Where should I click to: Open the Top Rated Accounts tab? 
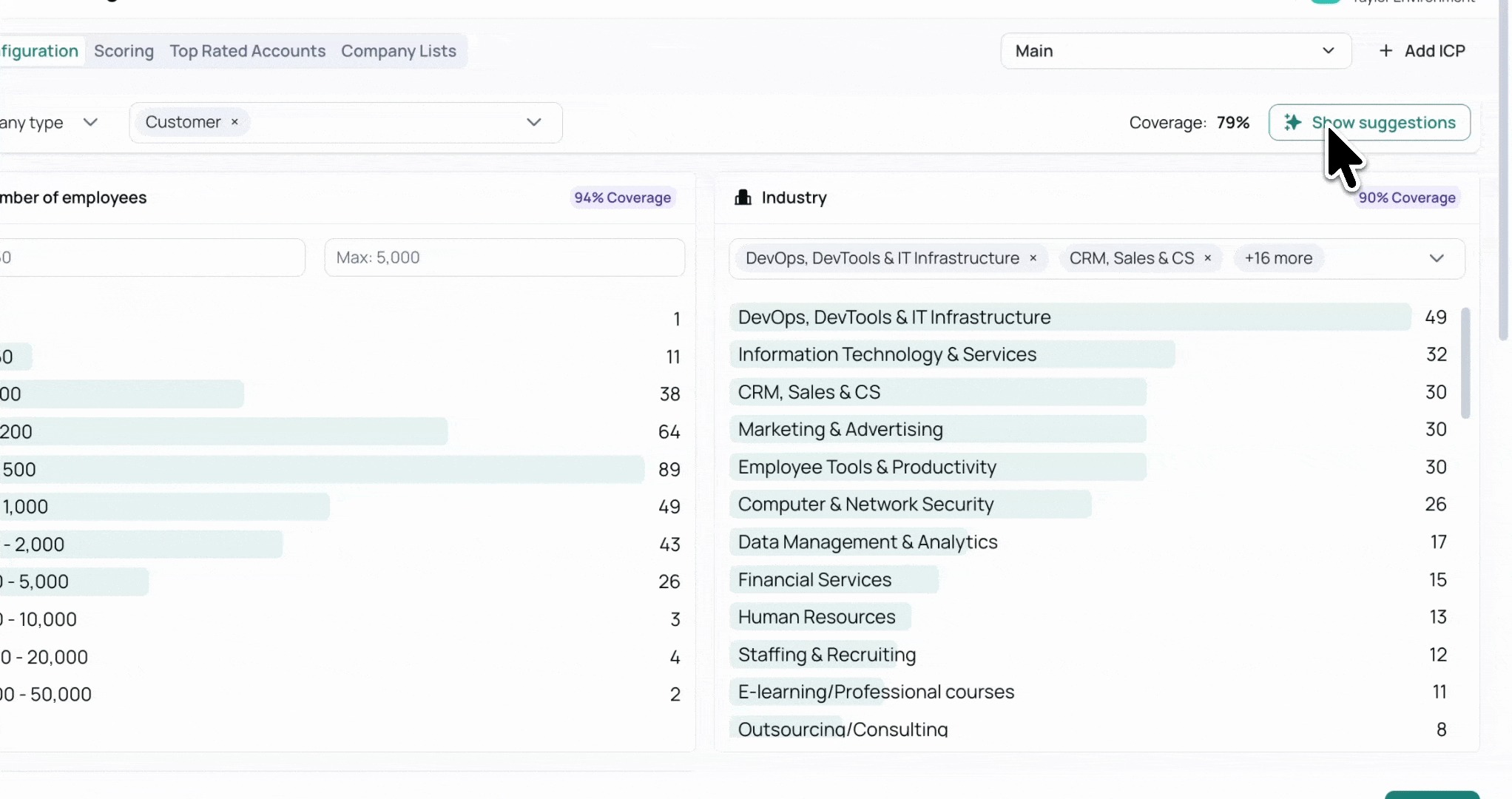247,51
